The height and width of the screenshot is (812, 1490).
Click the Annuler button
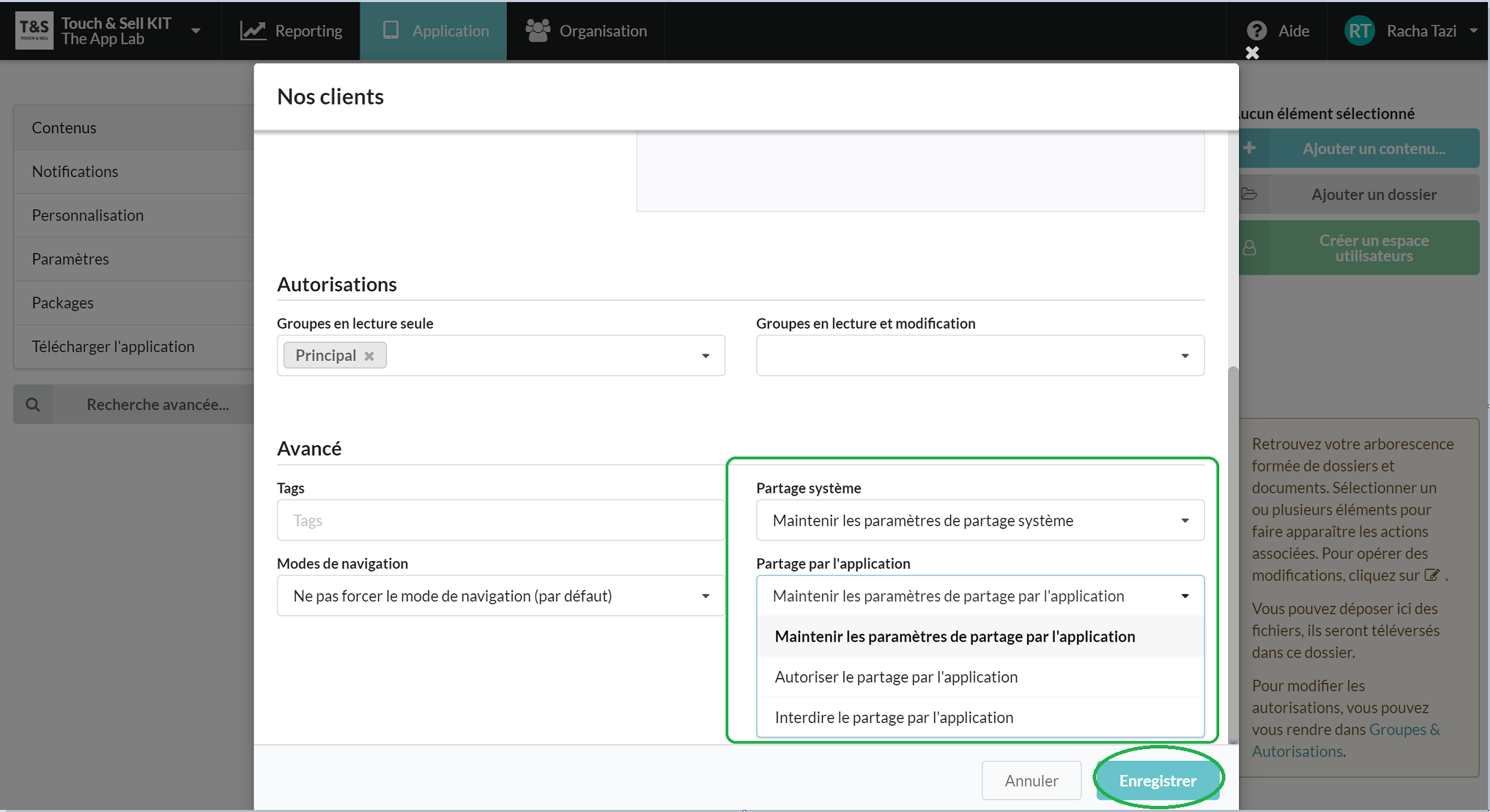(1031, 781)
